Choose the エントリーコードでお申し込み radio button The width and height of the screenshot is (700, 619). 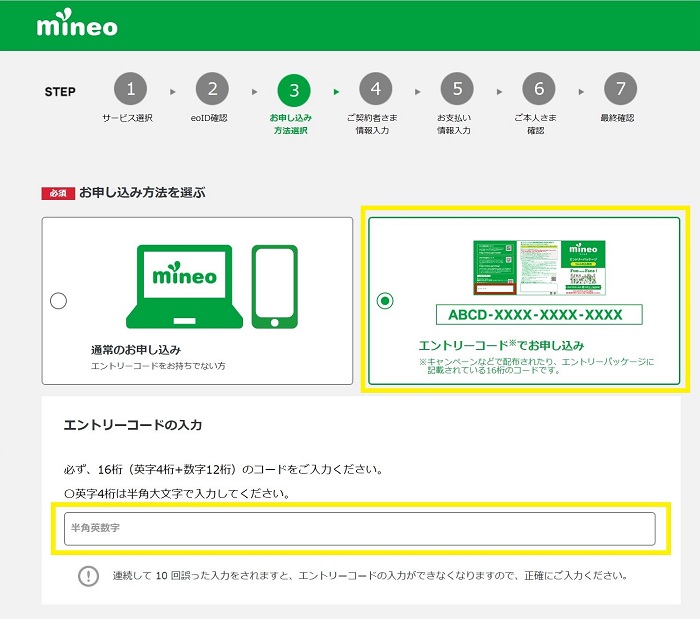tap(385, 301)
